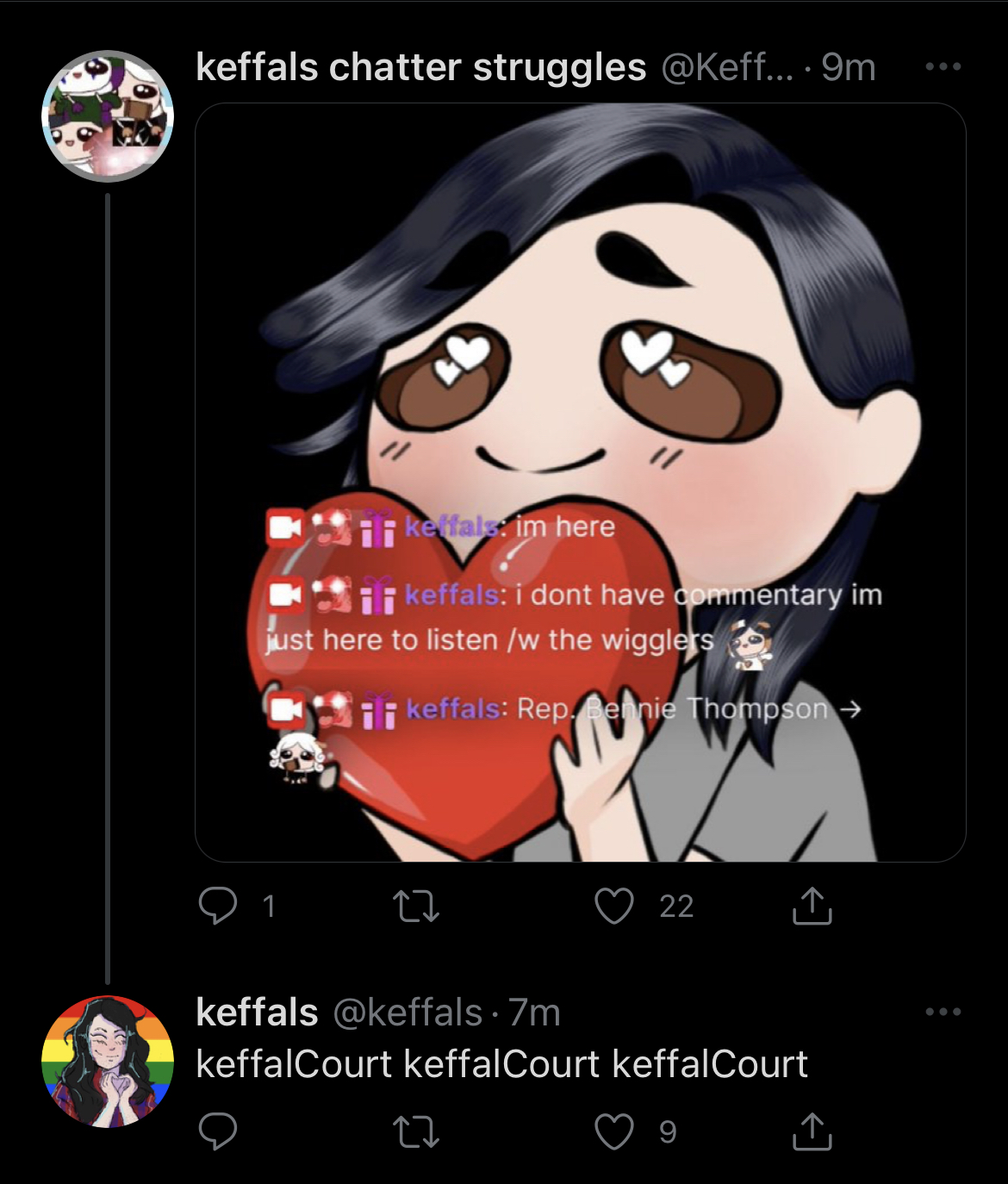Retweet the keffalCourt reply
Image resolution: width=1008 pixels, height=1184 pixels.
(x=416, y=1131)
